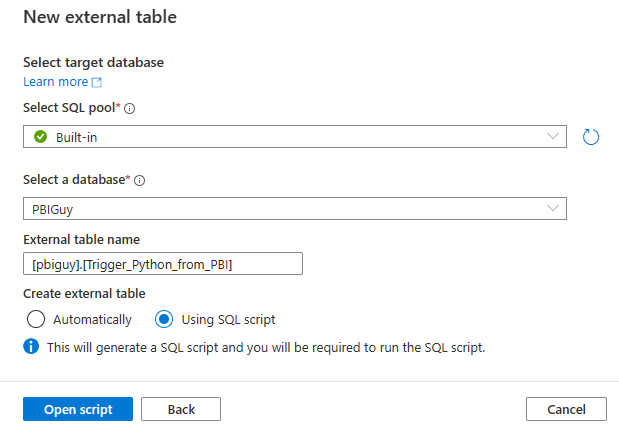The height and width of the screenshot is (430, 619).
Task: Dismiss the dialog with the Cancel button
Action: pos(566,409)
